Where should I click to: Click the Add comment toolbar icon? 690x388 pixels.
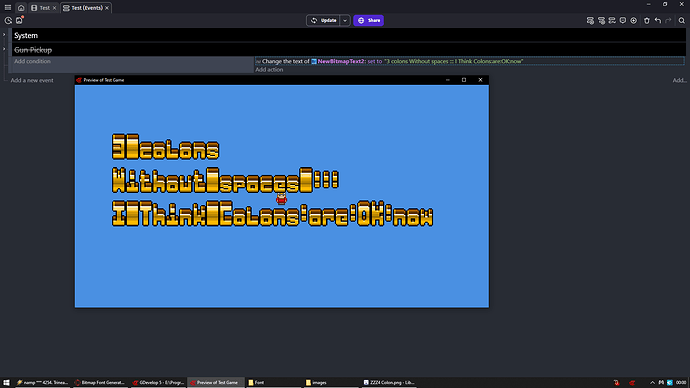tap(623, 21)
